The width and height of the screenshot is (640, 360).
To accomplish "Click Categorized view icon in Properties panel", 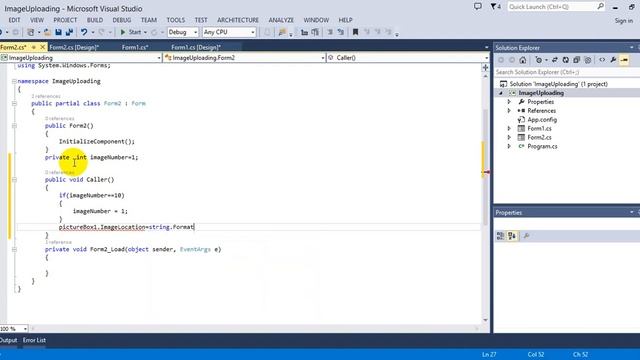I will (x=500, y=236).
